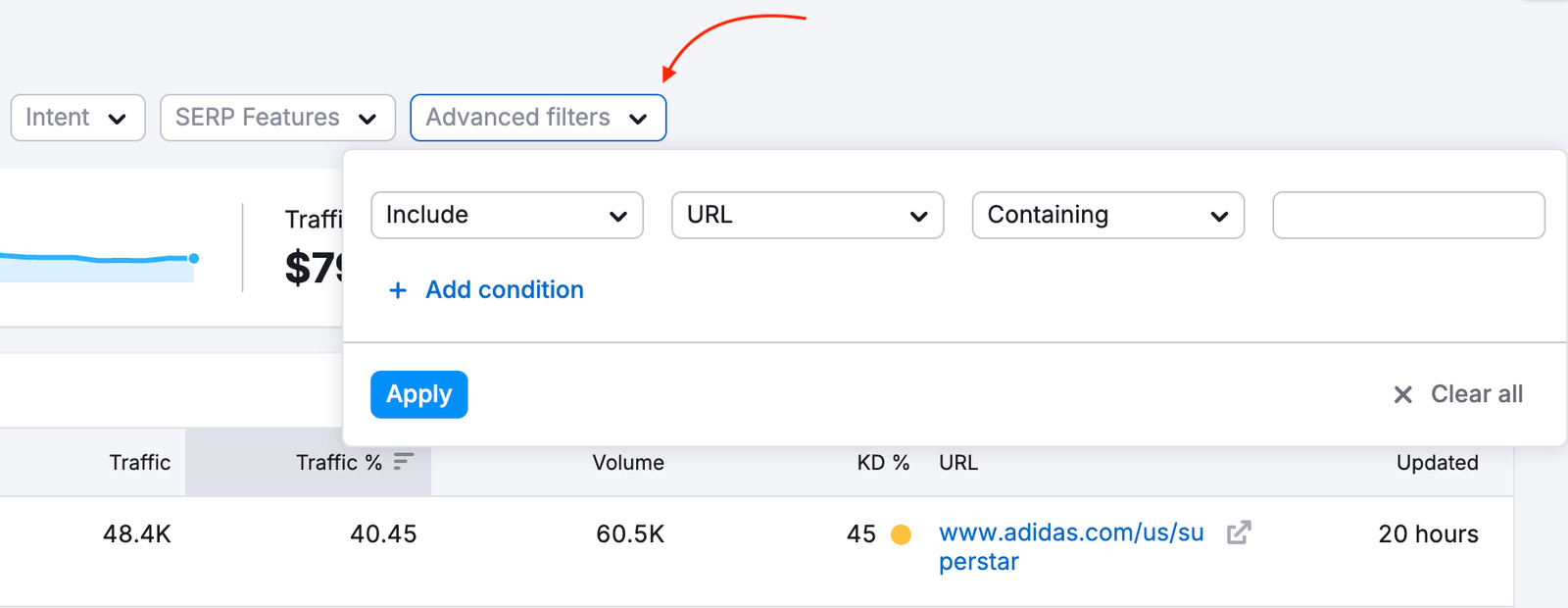Sort by the Volume column header

tap(628, 463)
